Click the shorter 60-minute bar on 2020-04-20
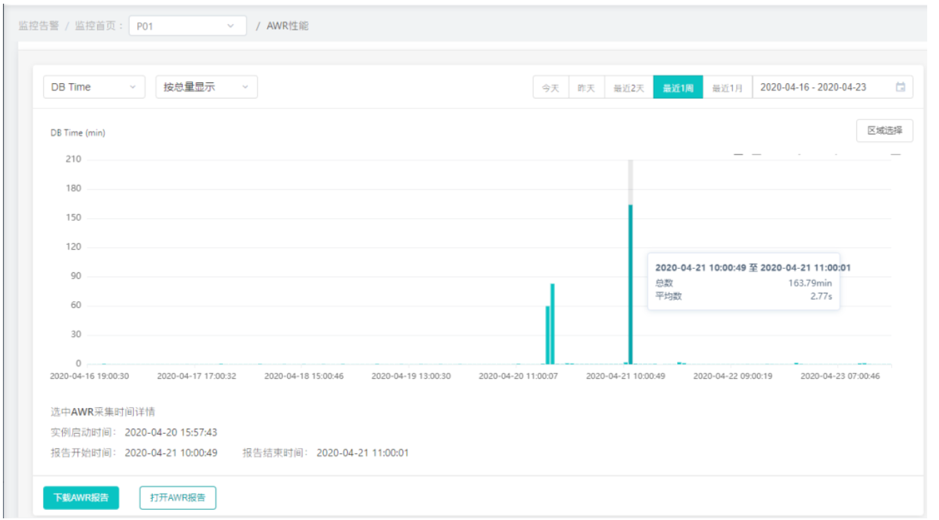This screenshot has height=520, width=939. tap(547, 335)
